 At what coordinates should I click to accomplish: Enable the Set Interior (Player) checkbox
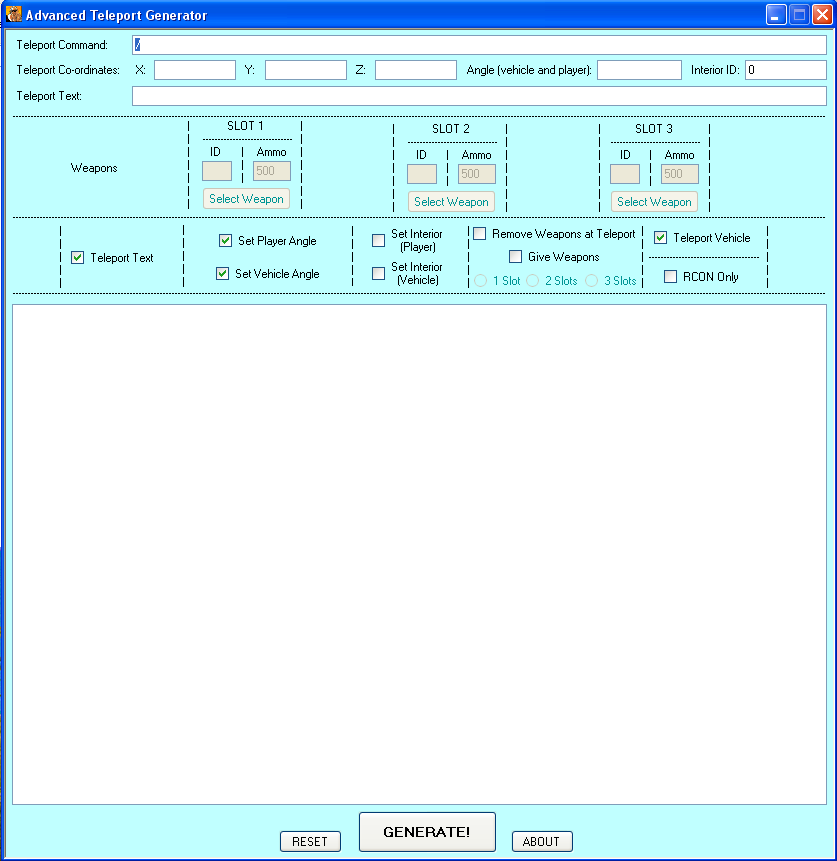[378, 241]
